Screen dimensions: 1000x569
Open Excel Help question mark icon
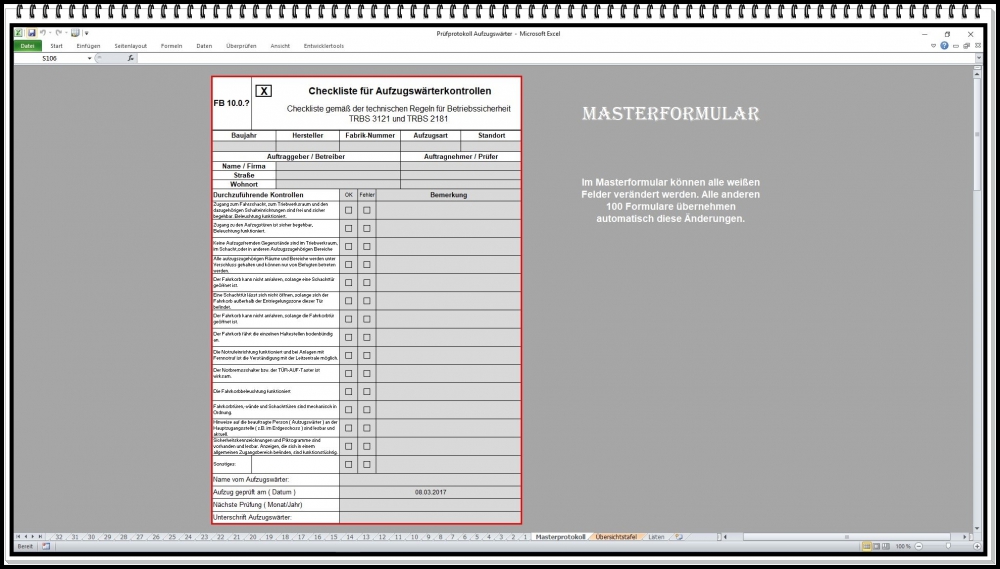[944, 46]
